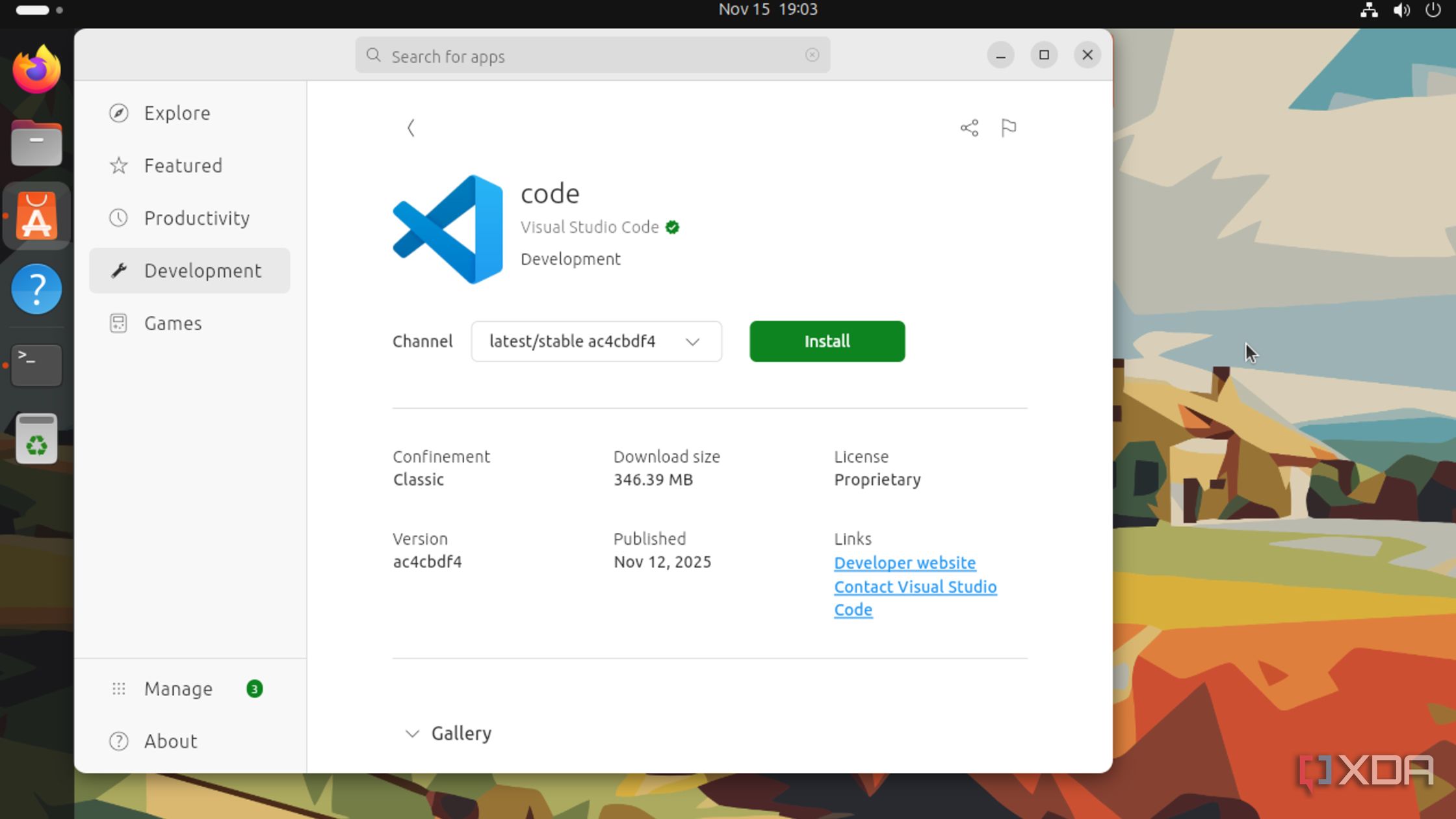Open the Manage section with 3 updates
The height and width of the screenshot is (819, 1456).
[x=179, y=689]
